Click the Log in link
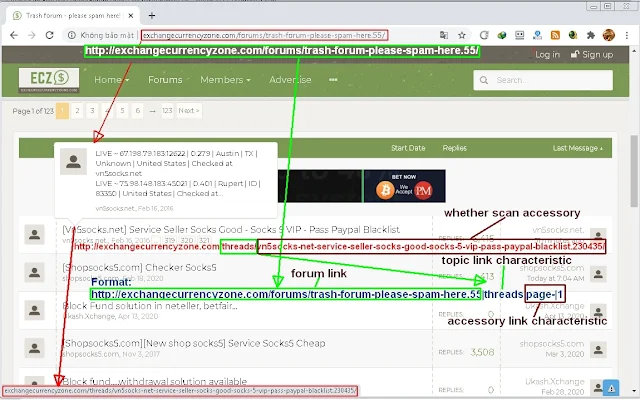The width and height of the screenshot is (640, 400). 547,54
